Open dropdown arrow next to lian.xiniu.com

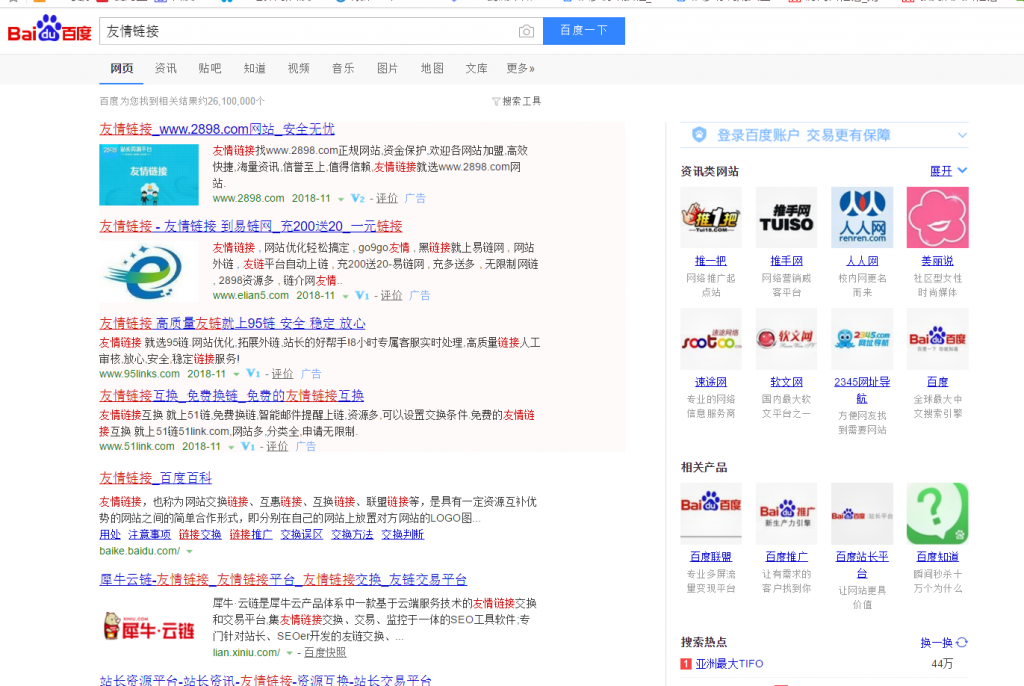coord(289,653)
